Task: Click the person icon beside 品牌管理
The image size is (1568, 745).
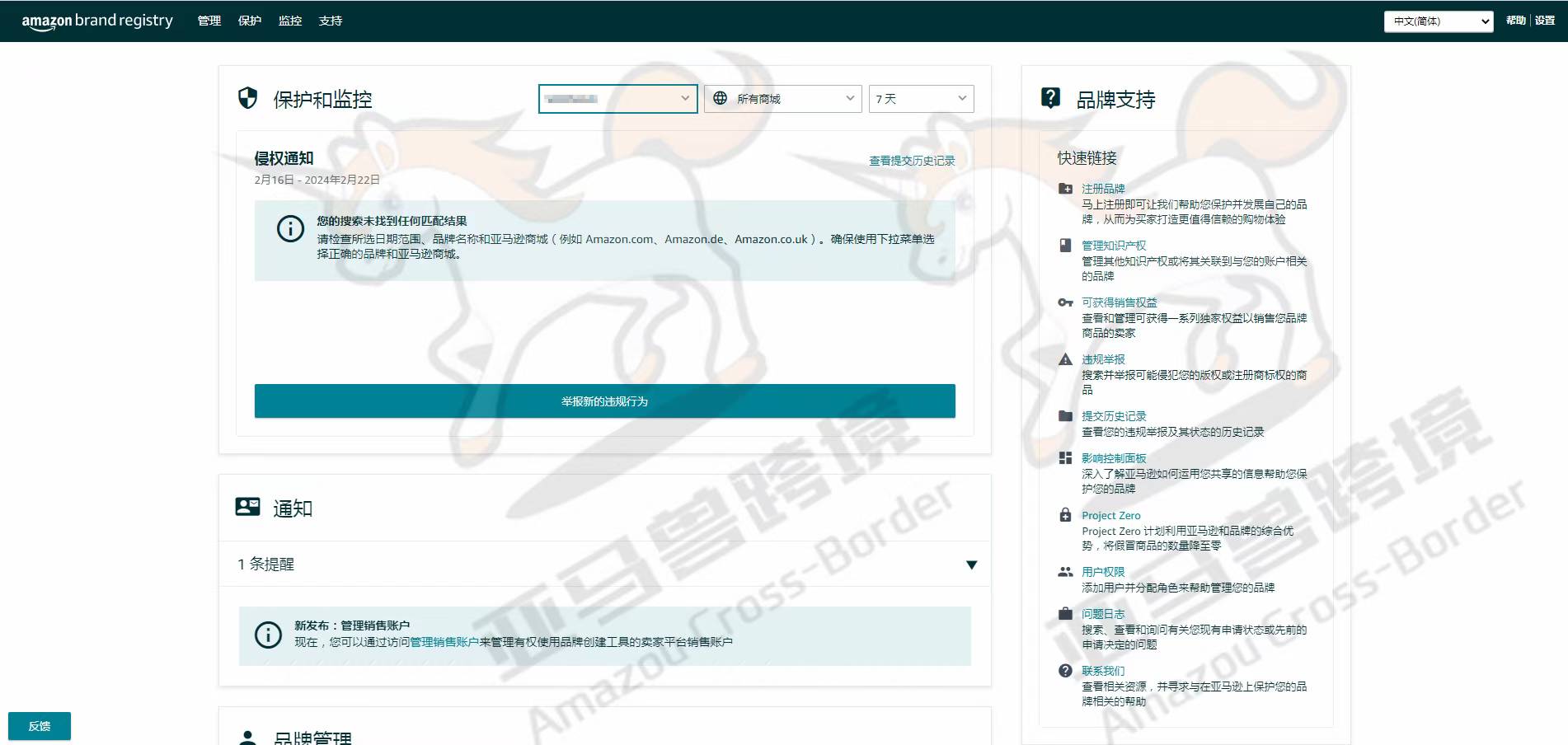Action: [247, 738]
